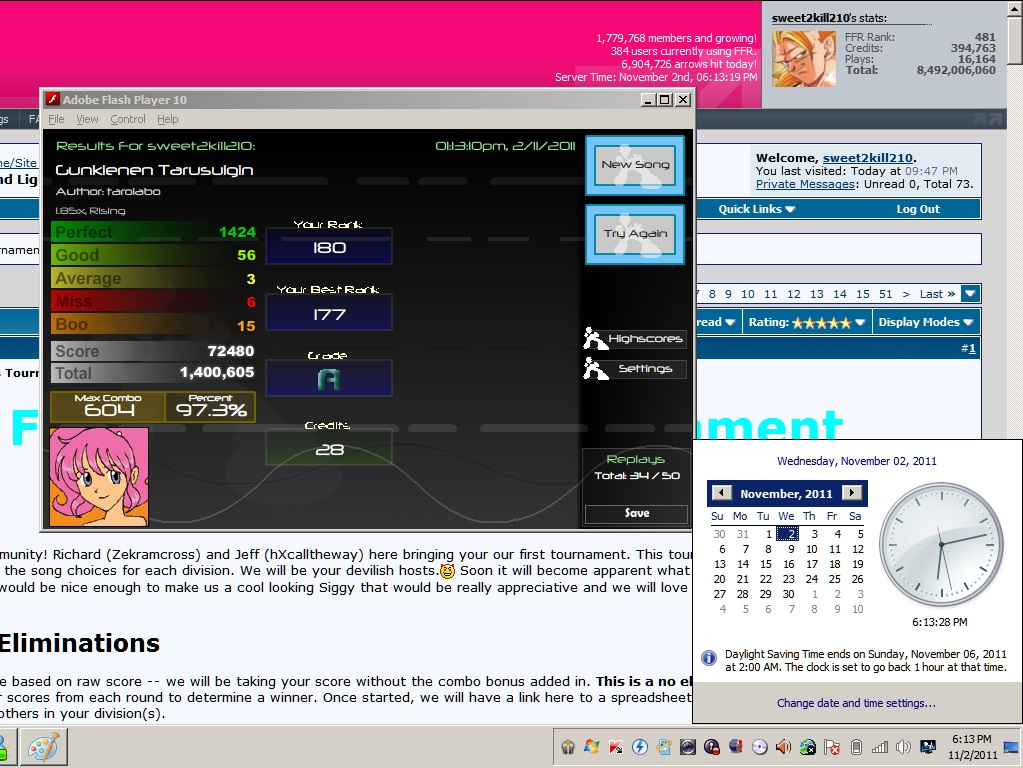
Task: Click the Show Desktop button in taskbar
Action: click(1011, 747)
